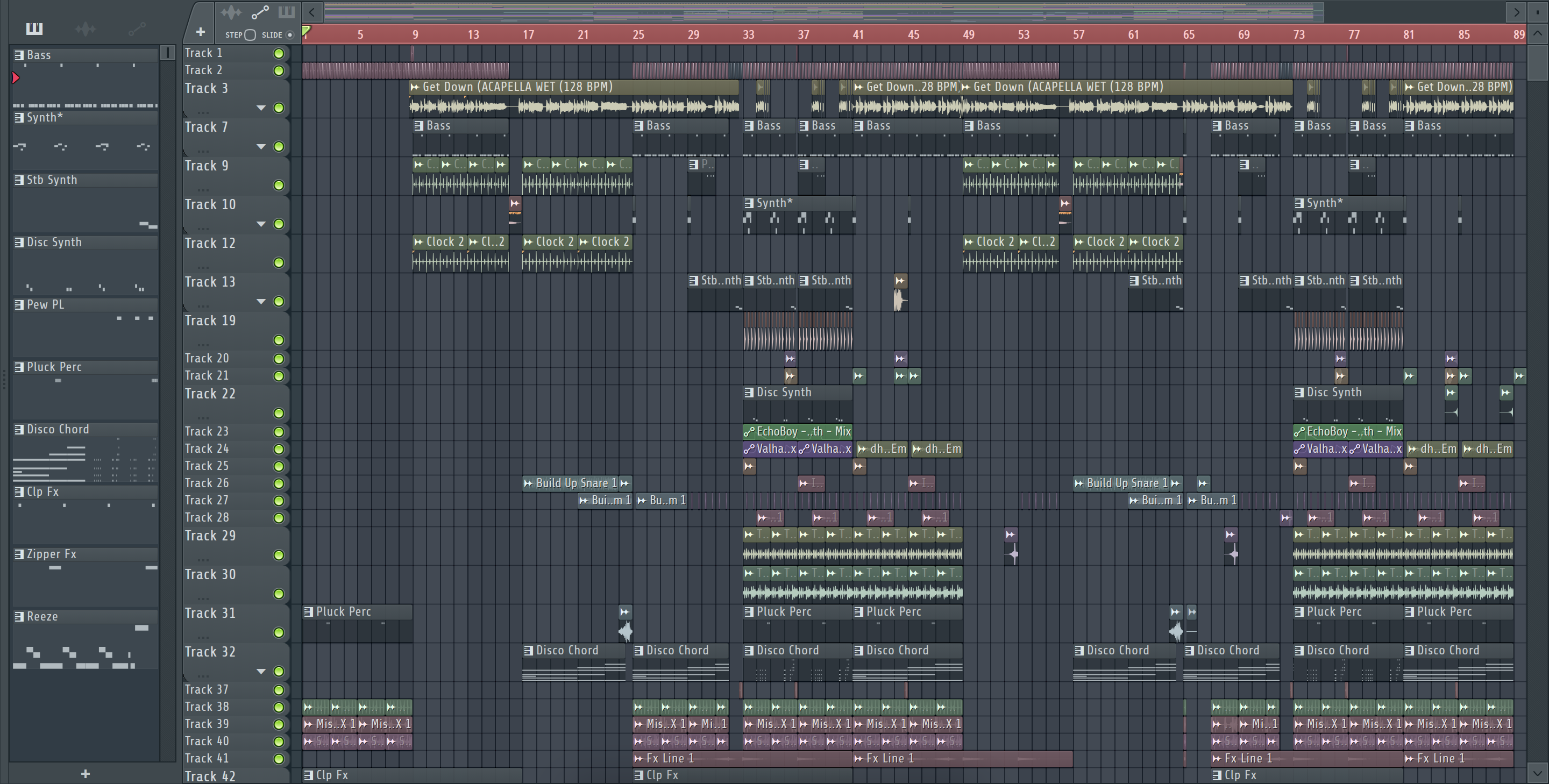Click the pattern picker vertical scrollbar
Image resolution: width=1549 pixels, height=784 pixels.
click(x=168, y=53)
